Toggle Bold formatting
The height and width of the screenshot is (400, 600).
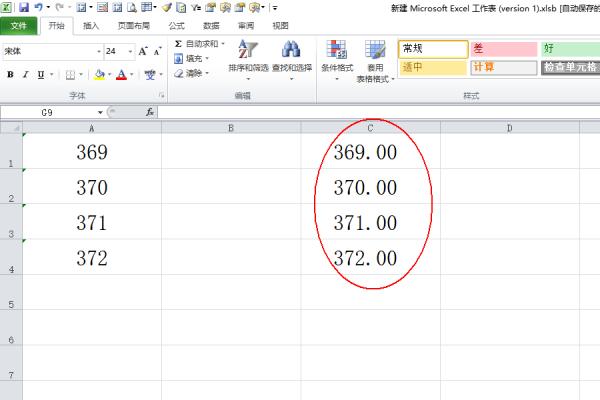click(10, 75)
